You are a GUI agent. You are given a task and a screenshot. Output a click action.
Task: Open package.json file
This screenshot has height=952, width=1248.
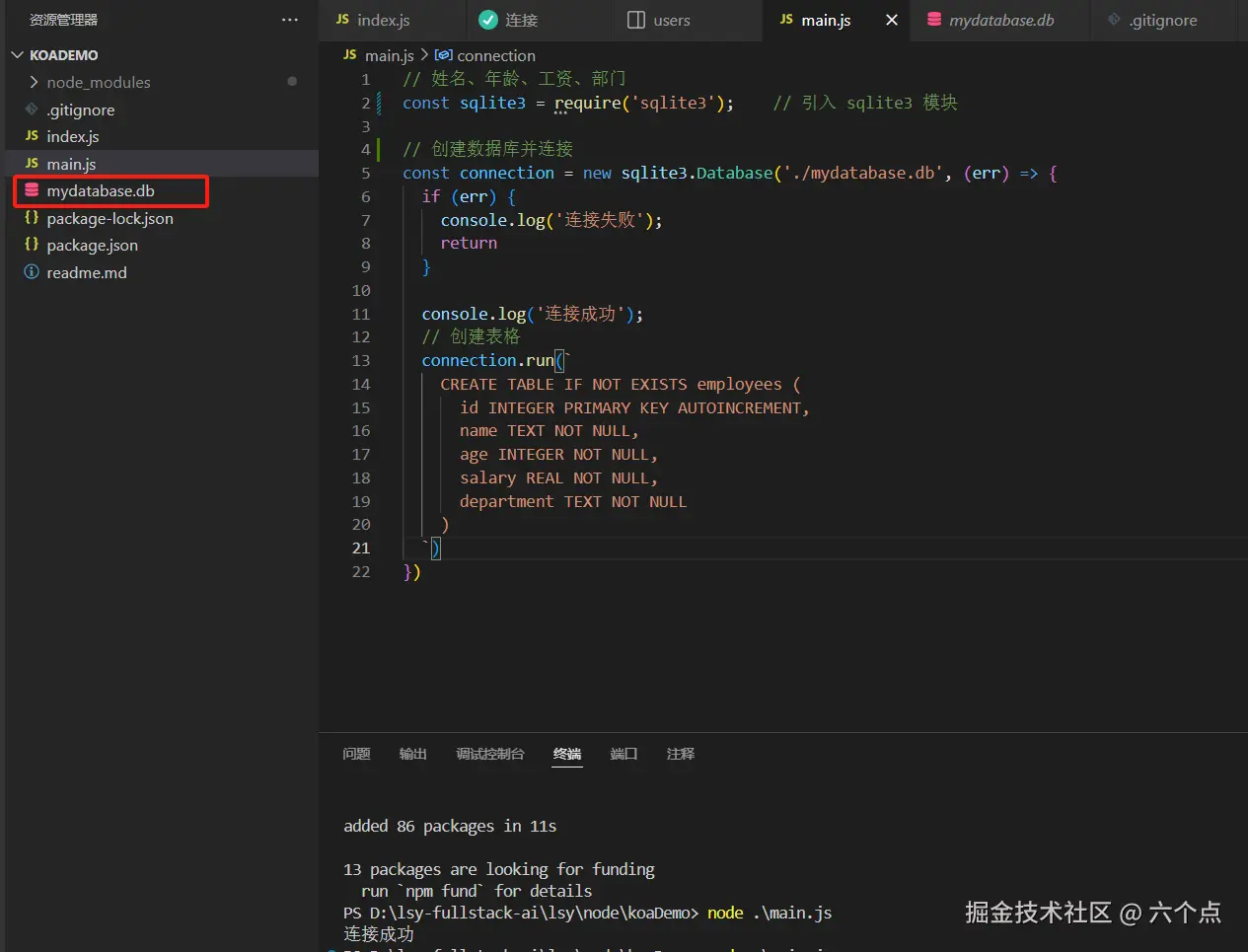pos(92,245)
